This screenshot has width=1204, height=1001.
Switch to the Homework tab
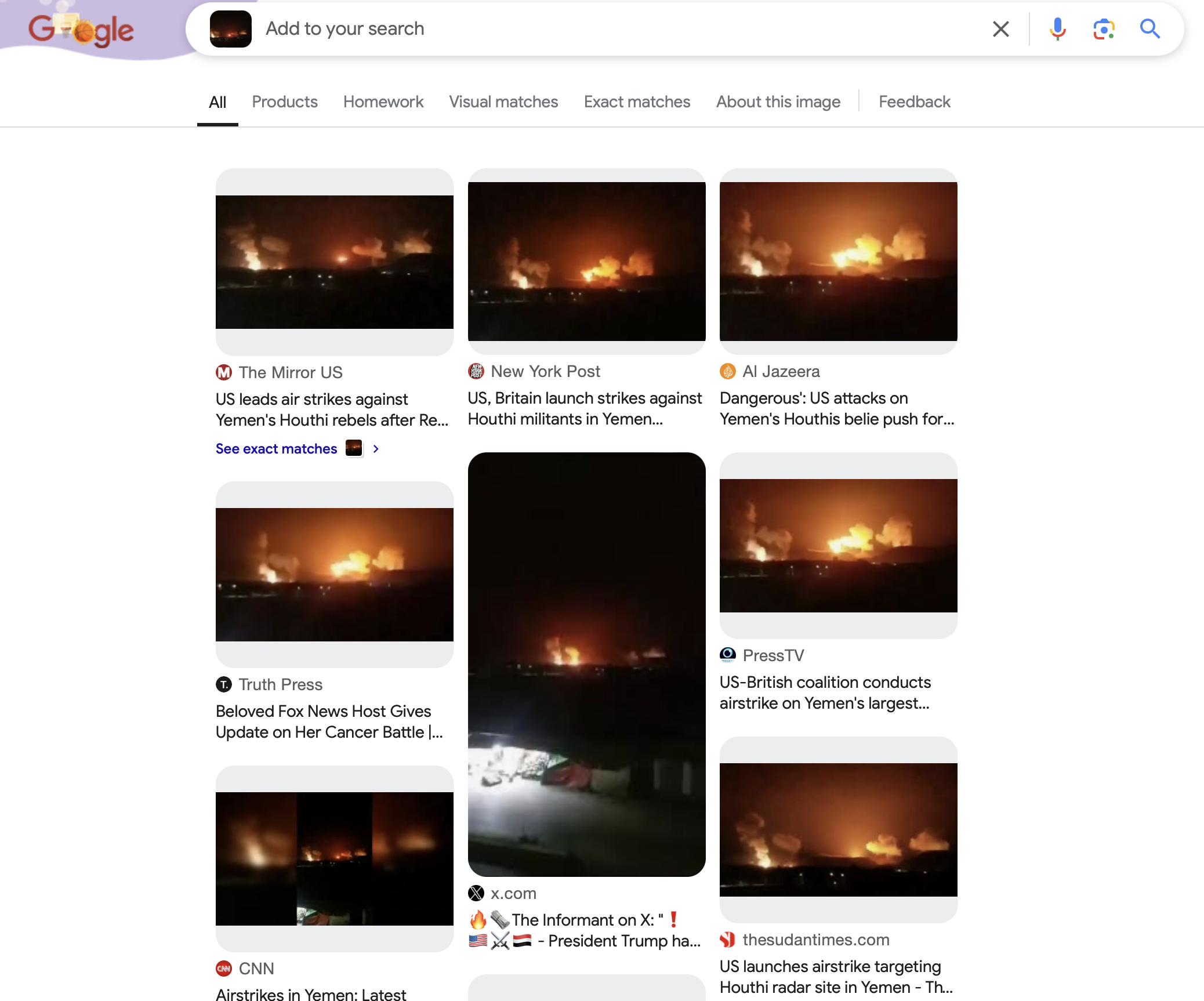(383, 102)
